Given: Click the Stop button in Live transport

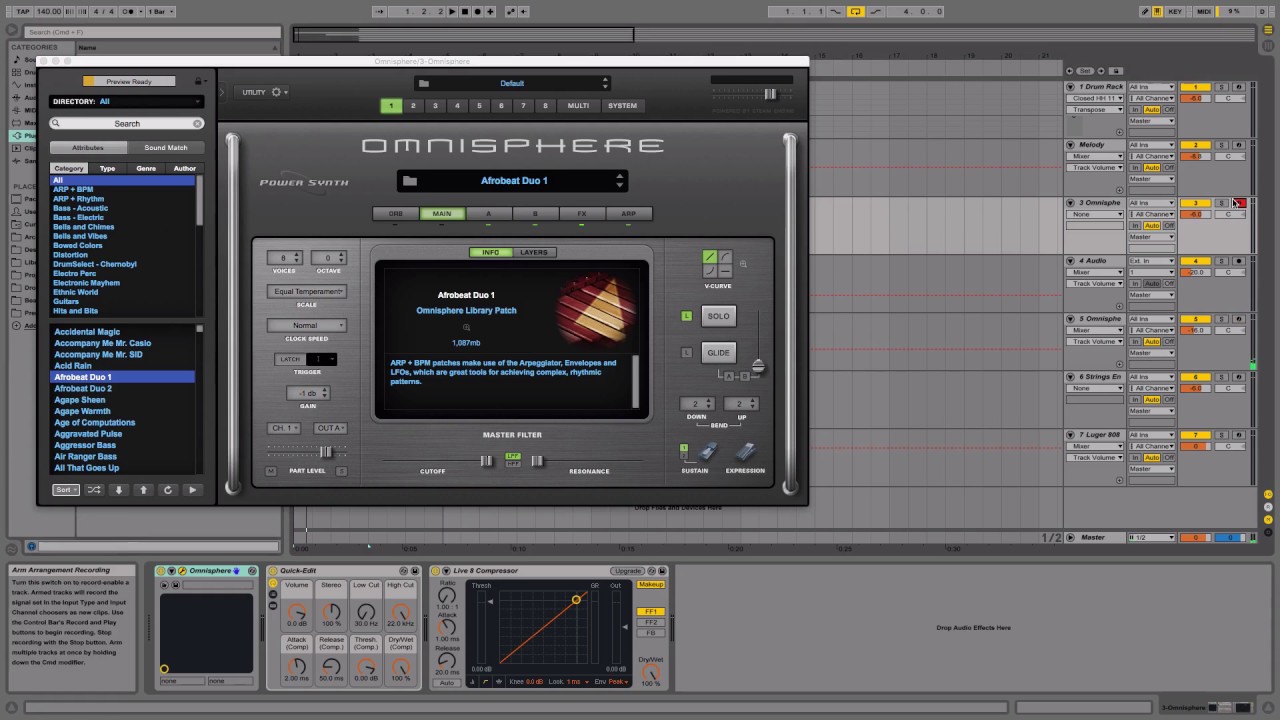Looking at the screenshot, I should pos(465,11).
